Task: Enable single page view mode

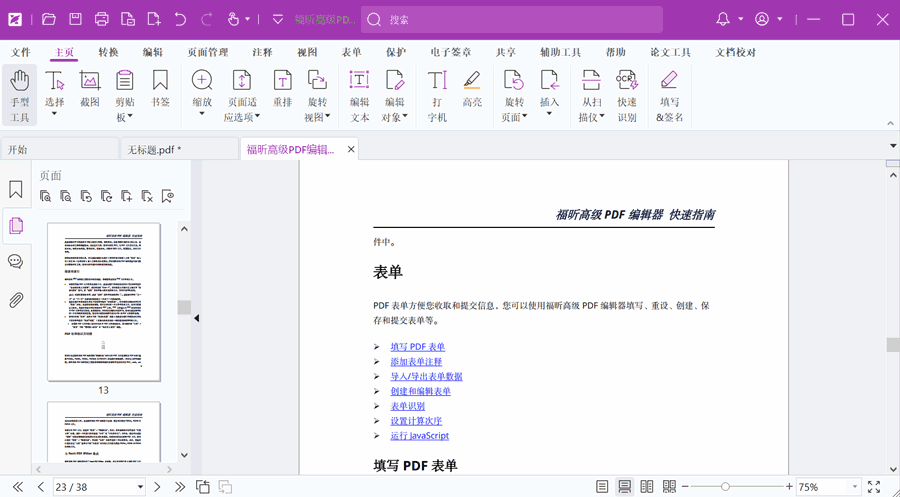Action: click(x=602, y=487)
